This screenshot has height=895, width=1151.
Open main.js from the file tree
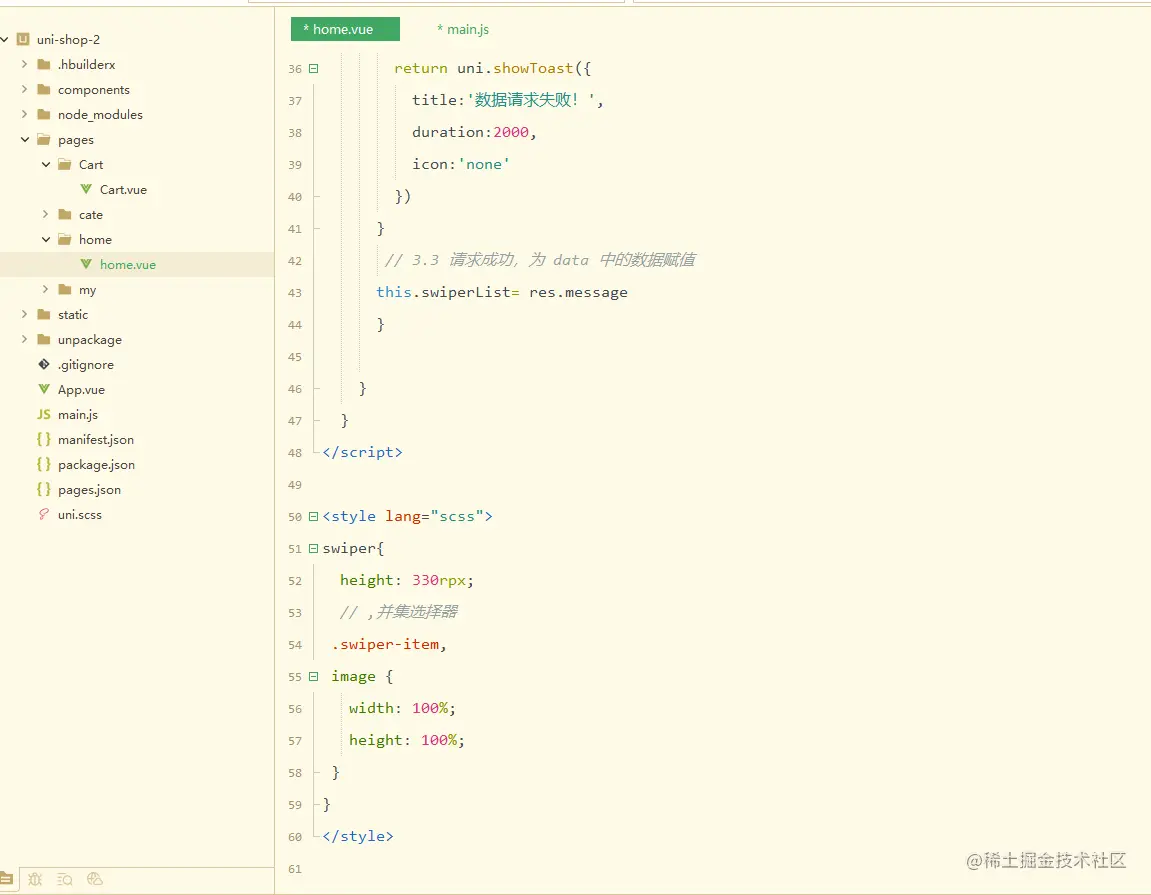[78, 414]
